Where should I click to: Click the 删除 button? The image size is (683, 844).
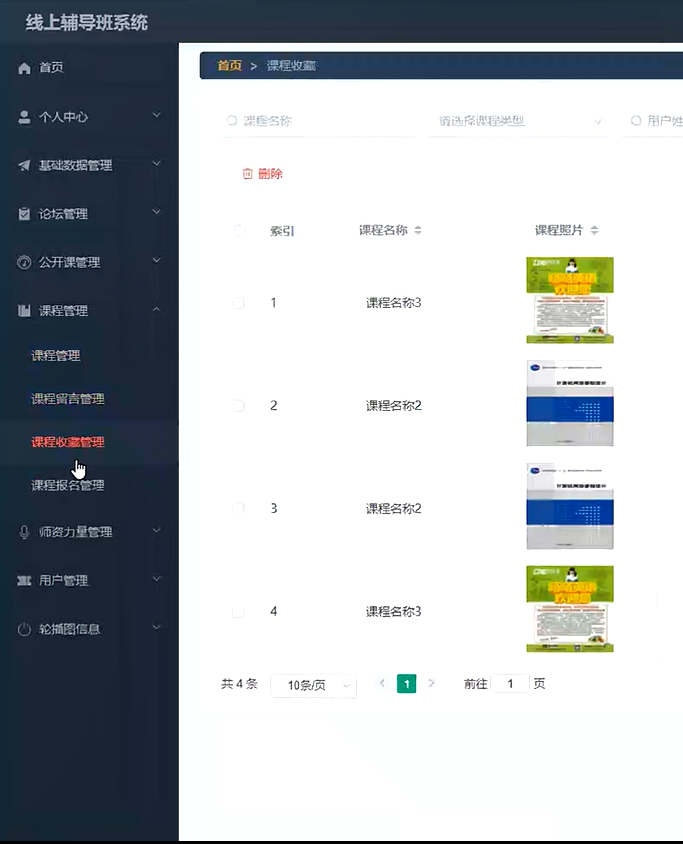[x=263, y=173]
